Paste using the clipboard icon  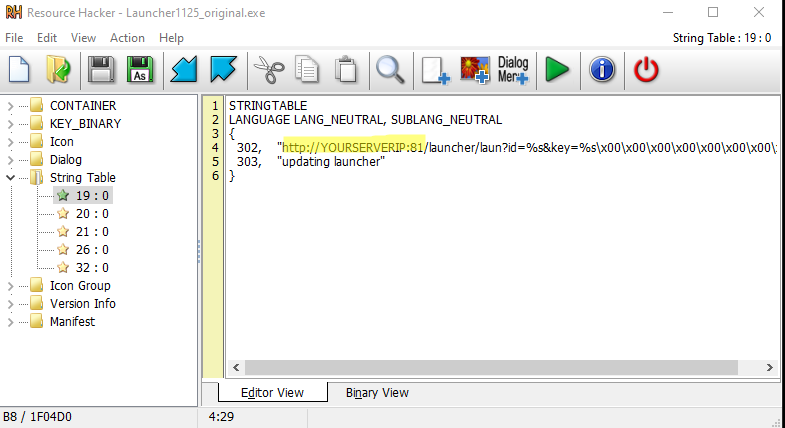[x=345, y=70]
